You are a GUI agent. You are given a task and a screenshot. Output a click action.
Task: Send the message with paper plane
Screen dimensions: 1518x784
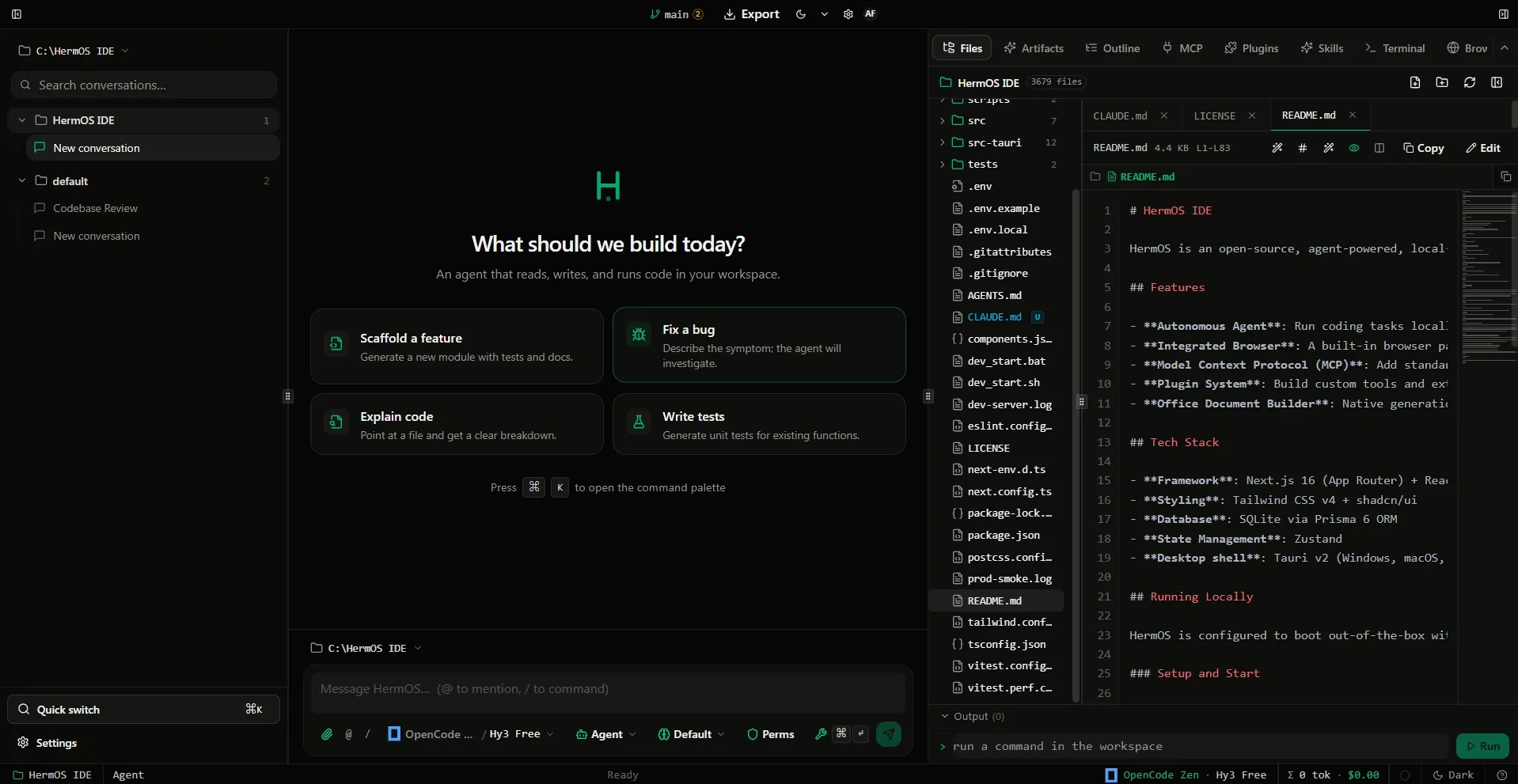coord(889,734)
